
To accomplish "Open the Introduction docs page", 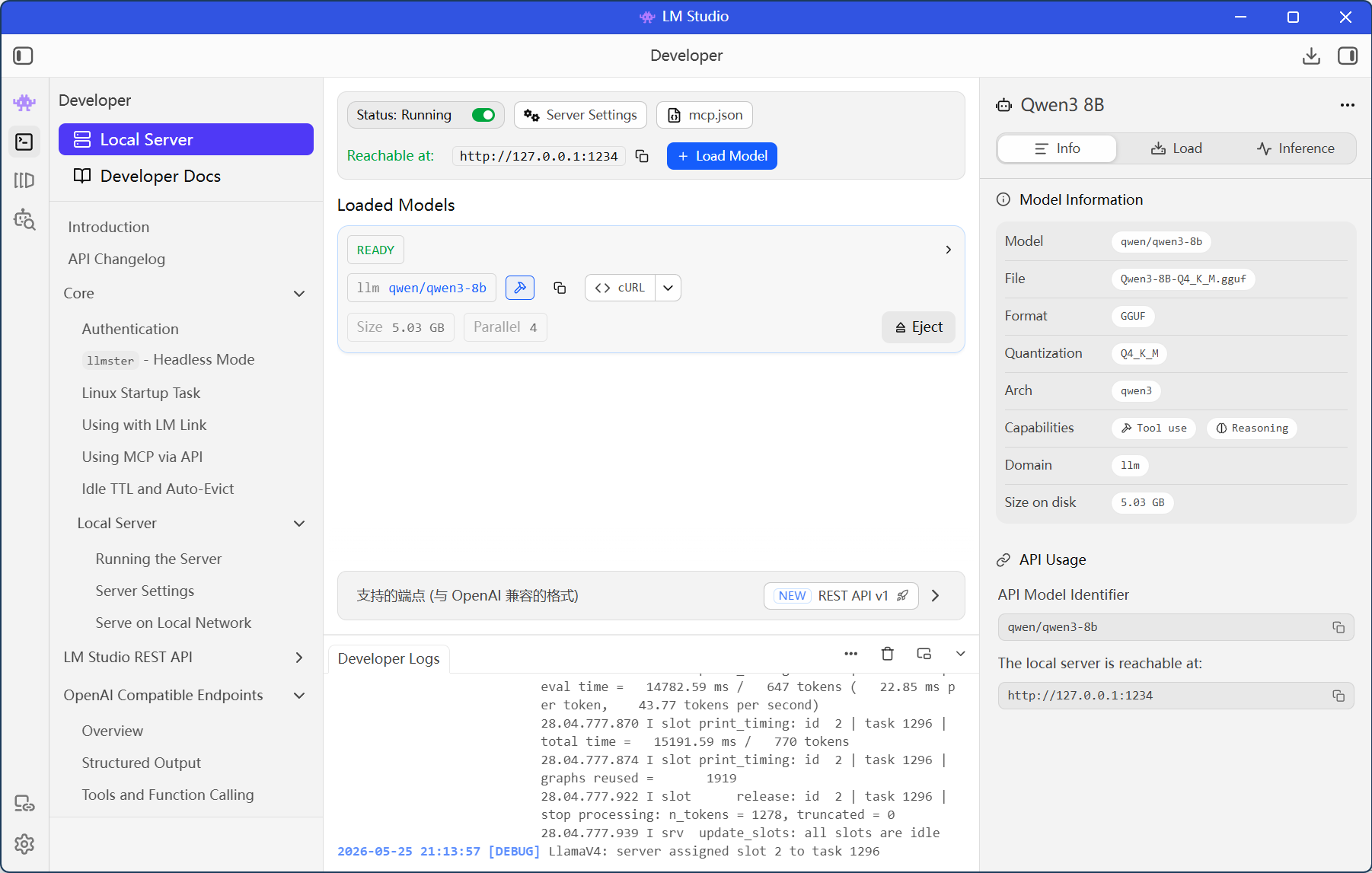I will click(x=109, y=227).
